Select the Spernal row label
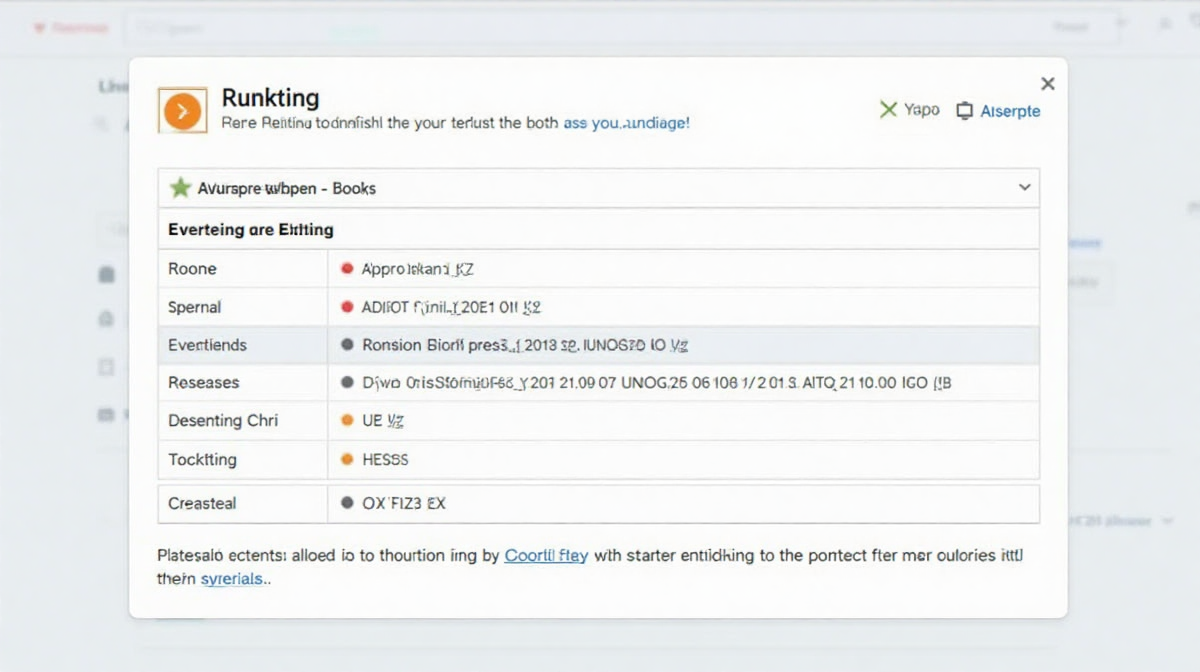Image resolution: width=1200 pixels, height=672 pixels. (195, 307)
